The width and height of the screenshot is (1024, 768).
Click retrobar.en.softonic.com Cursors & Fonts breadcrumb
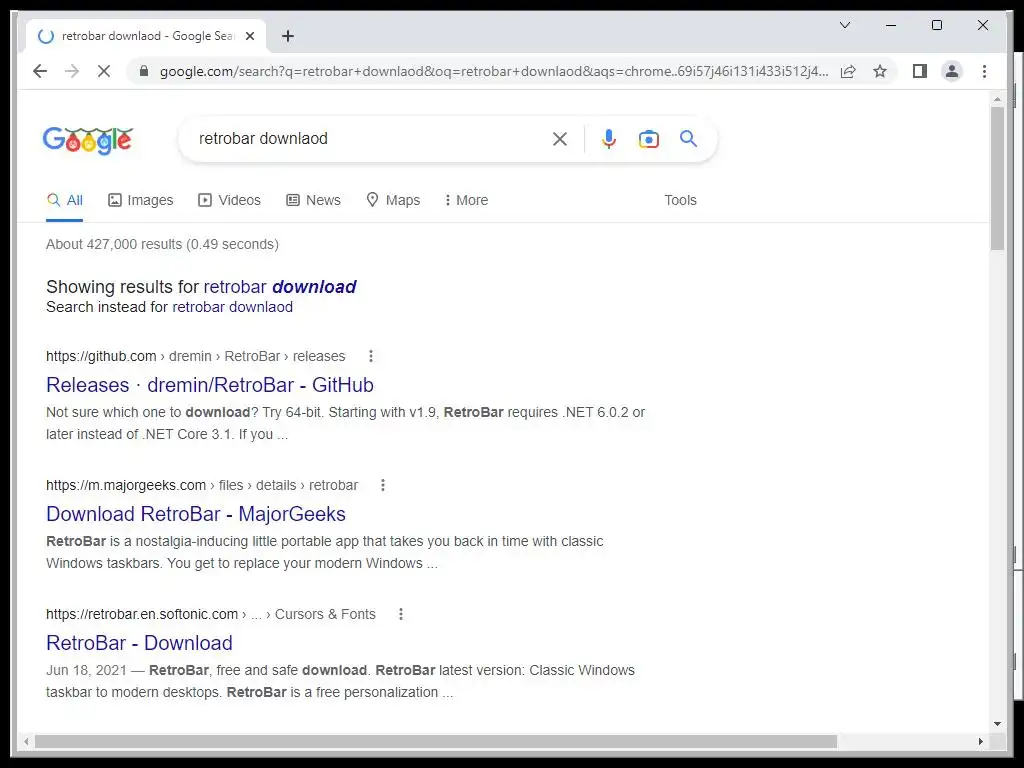(211, 614)
